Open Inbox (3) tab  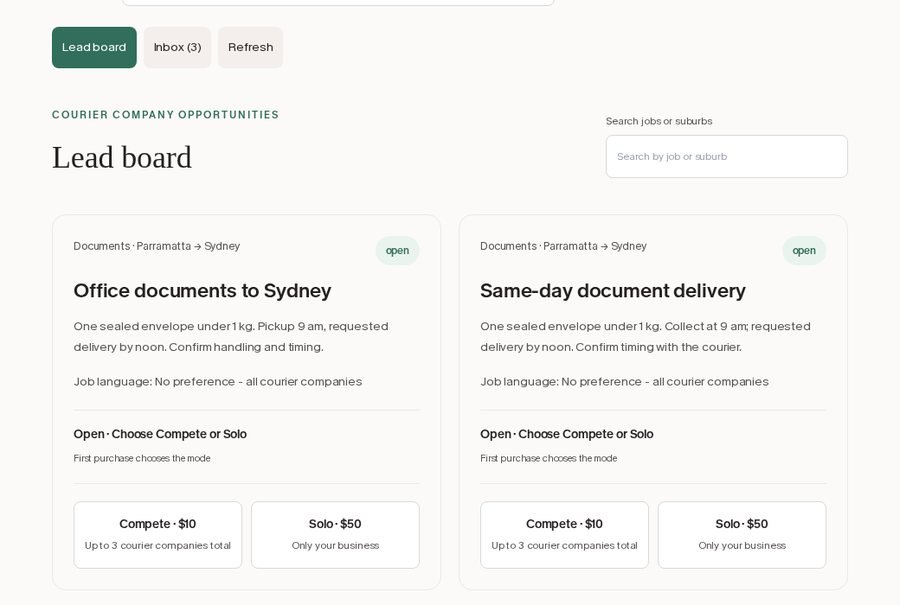[x=177, y=48]
